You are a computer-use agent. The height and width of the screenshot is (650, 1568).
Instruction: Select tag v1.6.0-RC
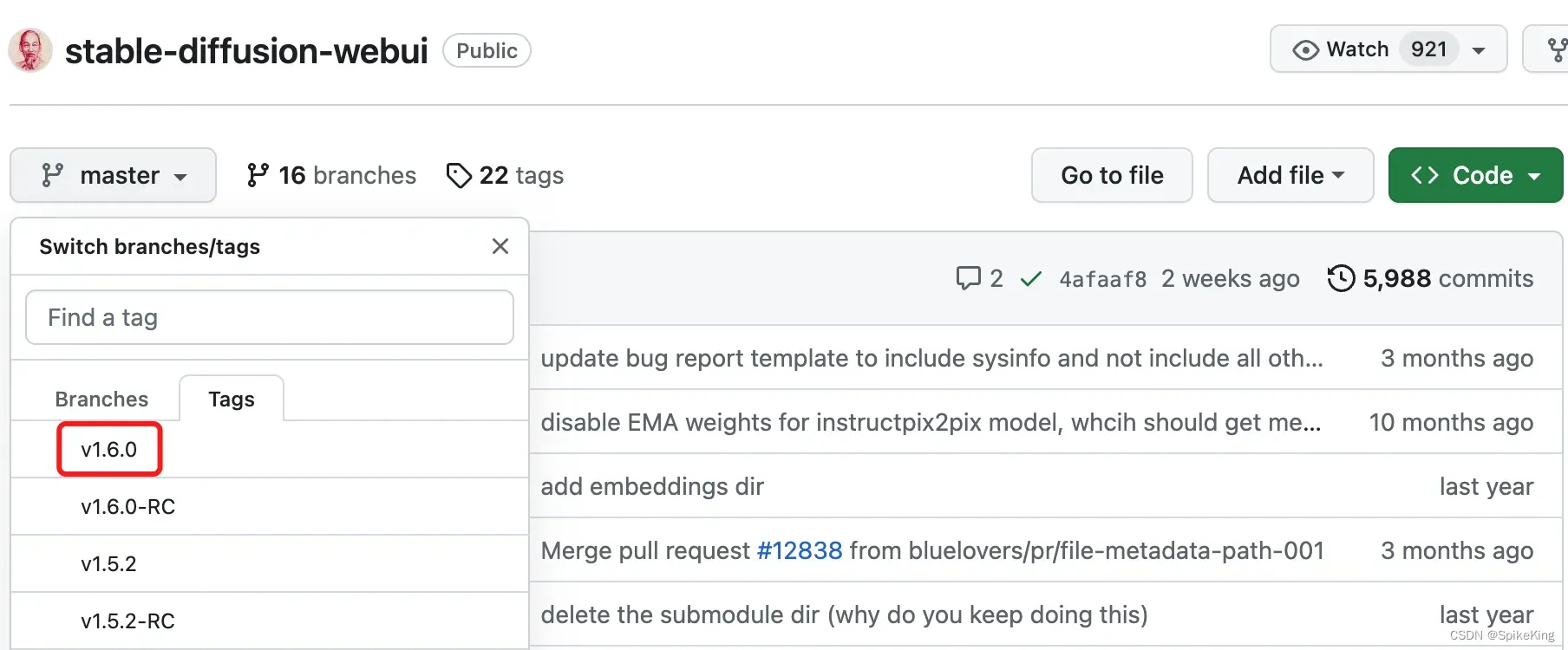270,506
